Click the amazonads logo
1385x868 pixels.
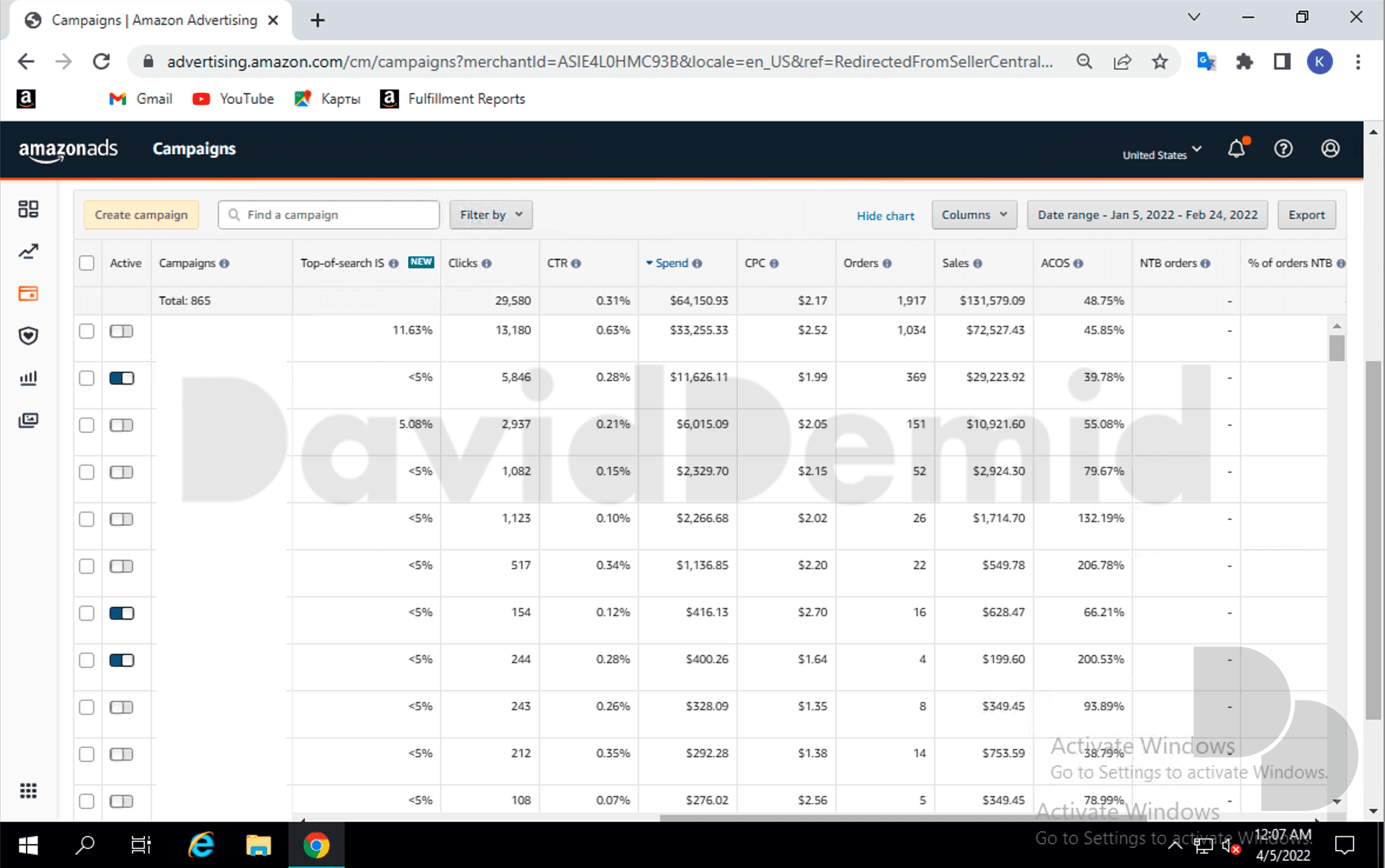[68, 150]
